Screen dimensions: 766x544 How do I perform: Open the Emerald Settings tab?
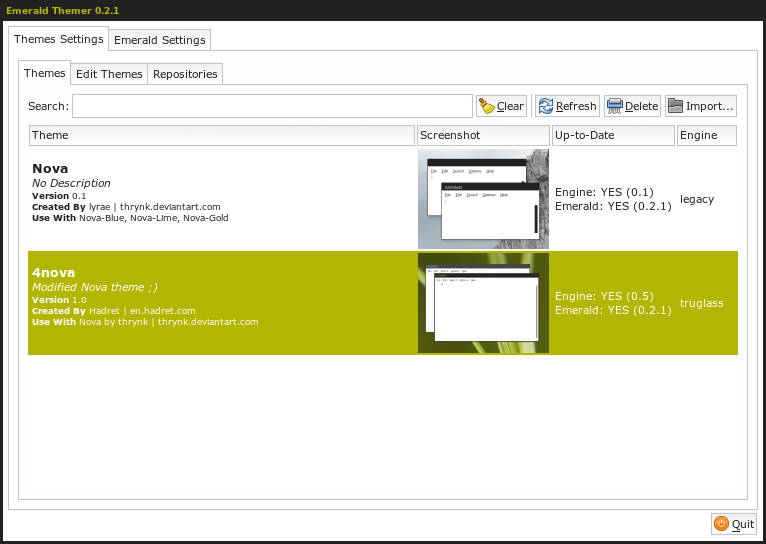tap(160, 40)
